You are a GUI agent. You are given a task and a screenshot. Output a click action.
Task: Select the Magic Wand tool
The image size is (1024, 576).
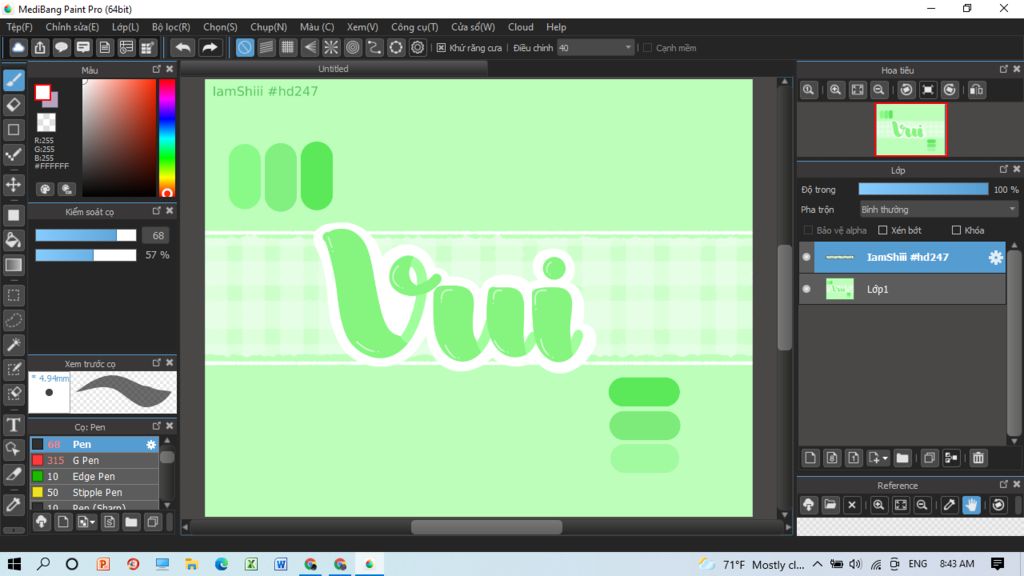[x=14, y=345]
